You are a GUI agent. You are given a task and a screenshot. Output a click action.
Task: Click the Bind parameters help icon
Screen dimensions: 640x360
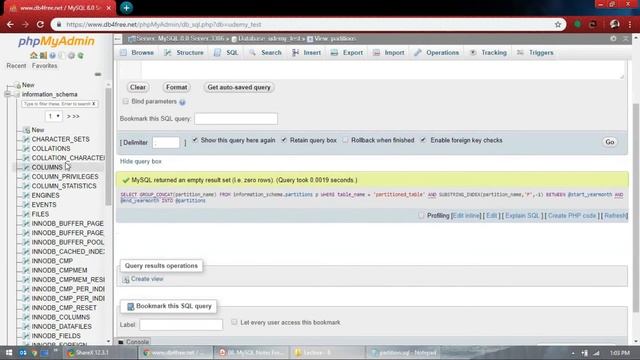(x=182, y=102)
